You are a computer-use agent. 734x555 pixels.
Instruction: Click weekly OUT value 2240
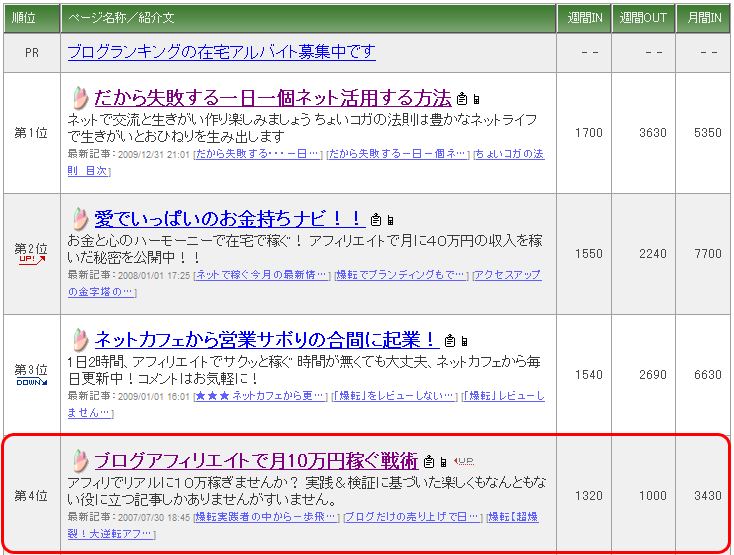(x=653, y=254)
